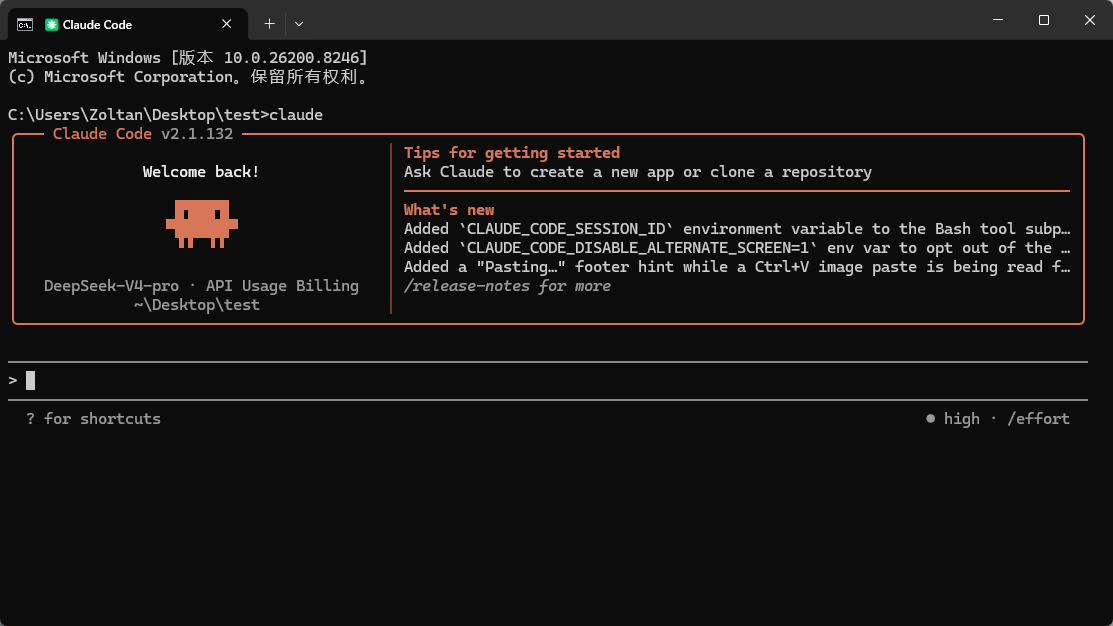Click the command prompt icon in title bar
1113x626 pixels.
(25, 25)
